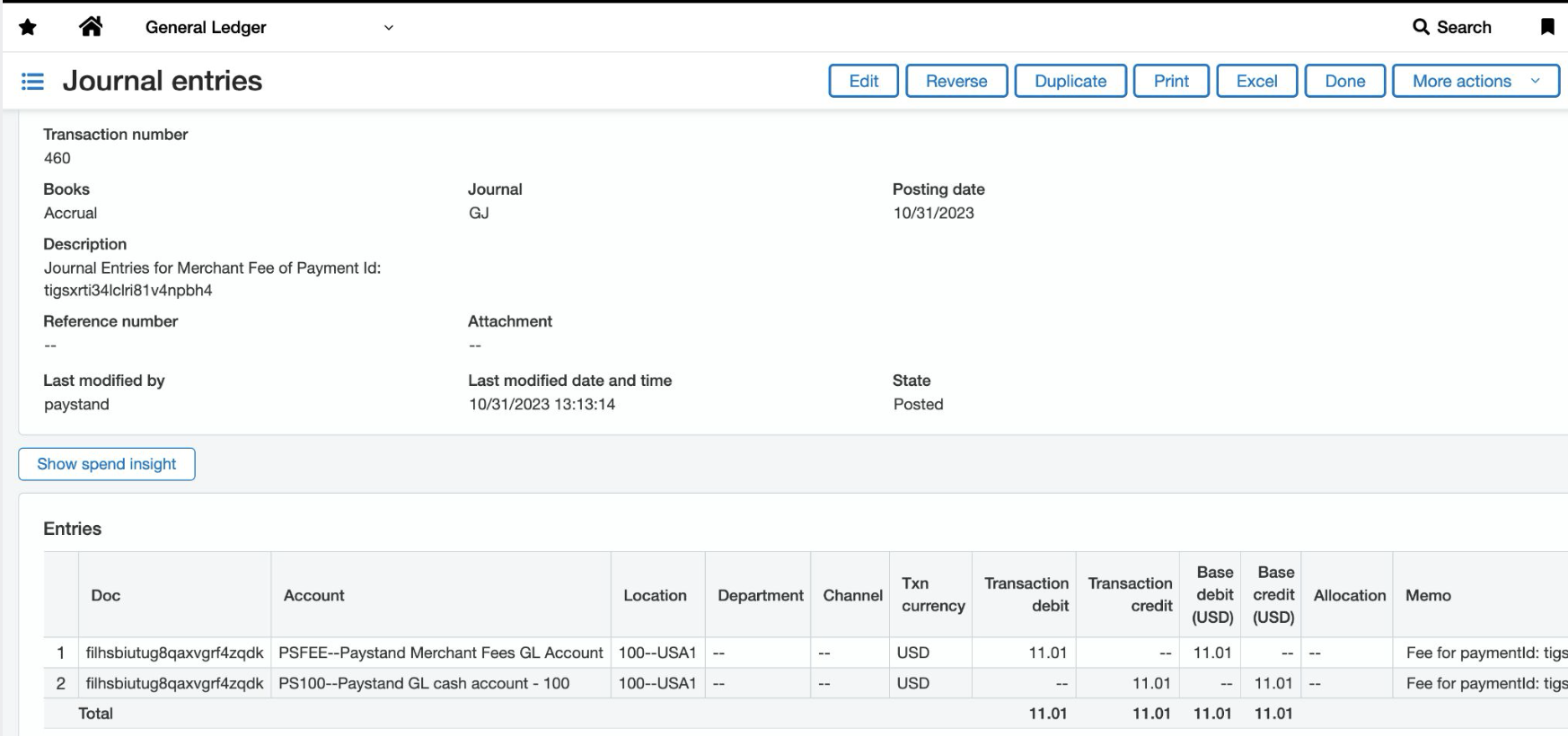Click the Reverse button
The height and width of the screenshot is (736, 1568).
tap(956, 81)
